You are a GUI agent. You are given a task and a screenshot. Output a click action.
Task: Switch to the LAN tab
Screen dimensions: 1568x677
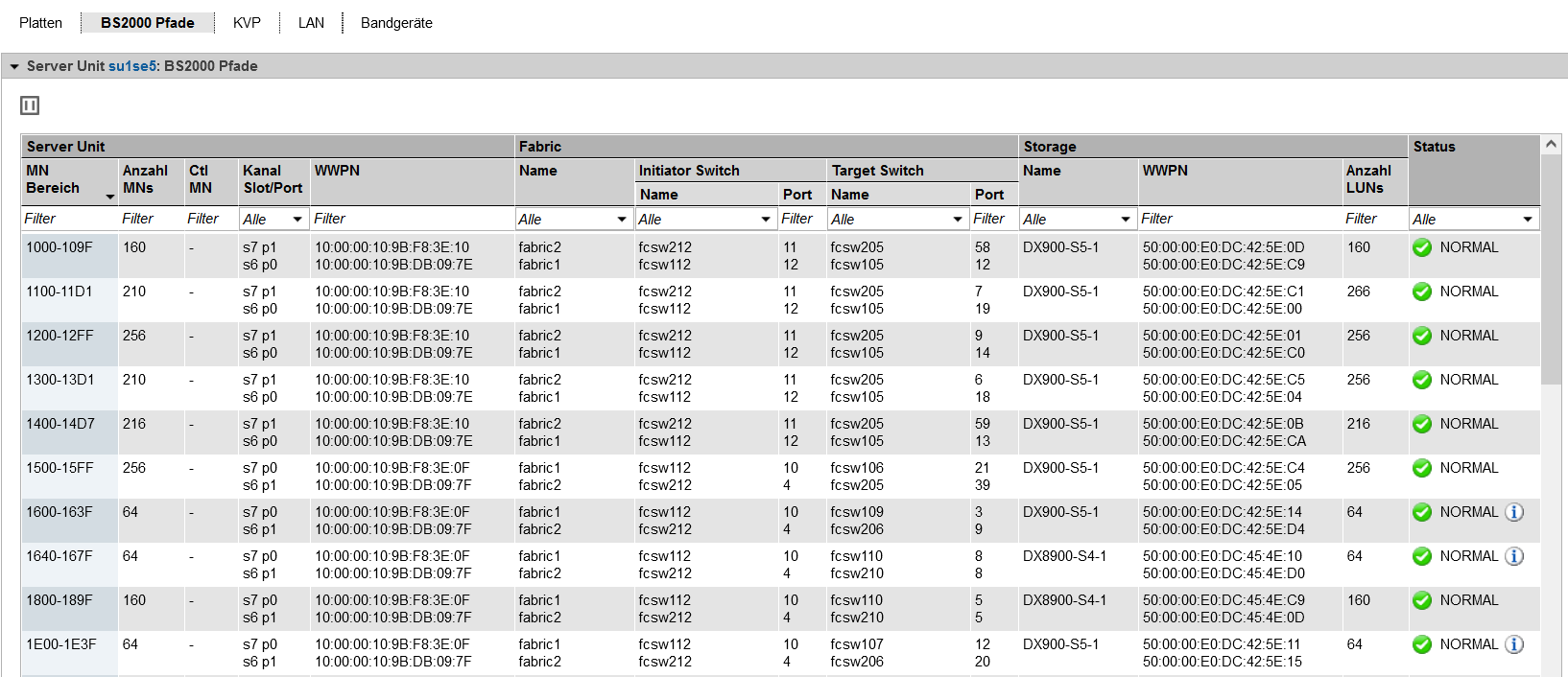pos(311,23)
